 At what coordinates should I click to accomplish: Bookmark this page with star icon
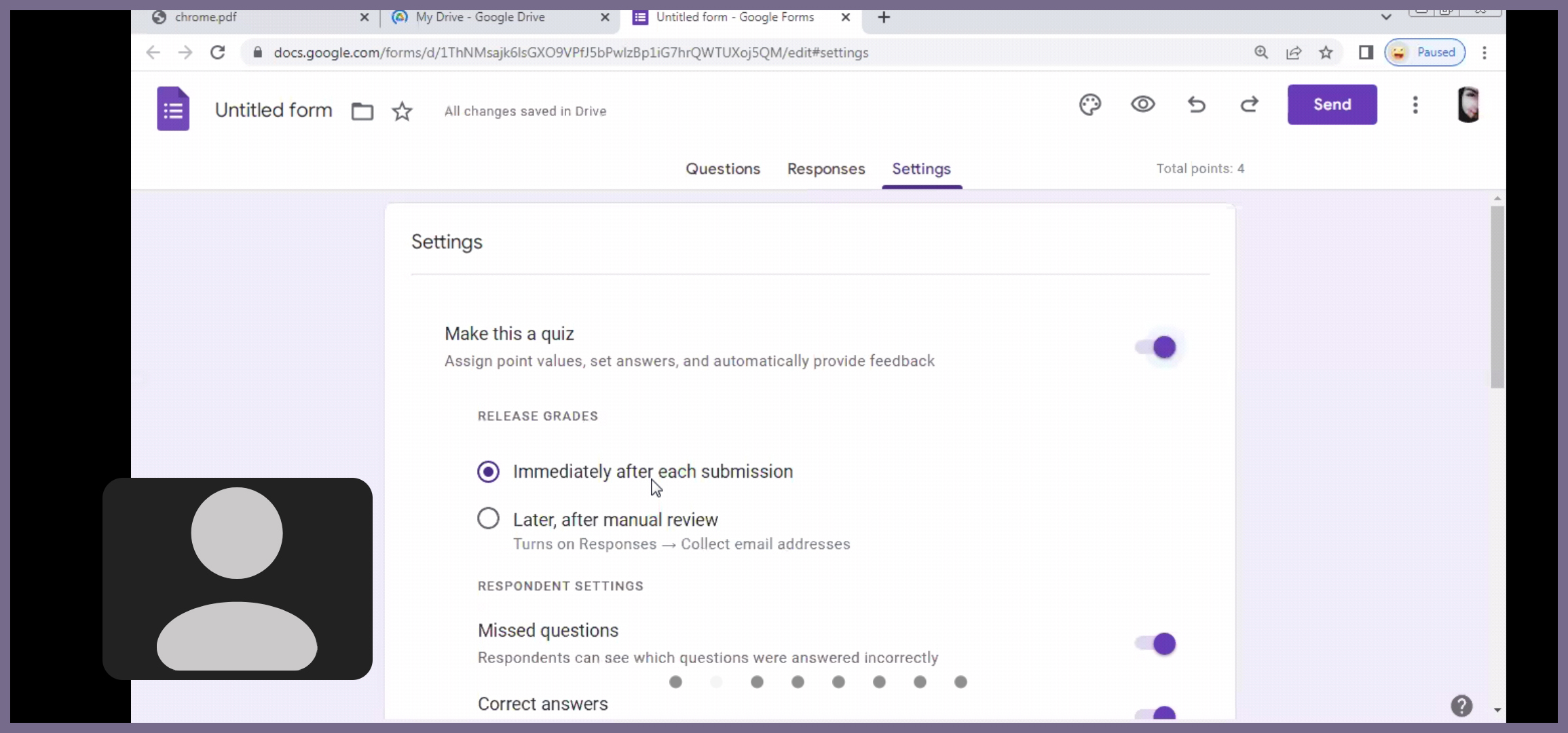click(1326, 52)
